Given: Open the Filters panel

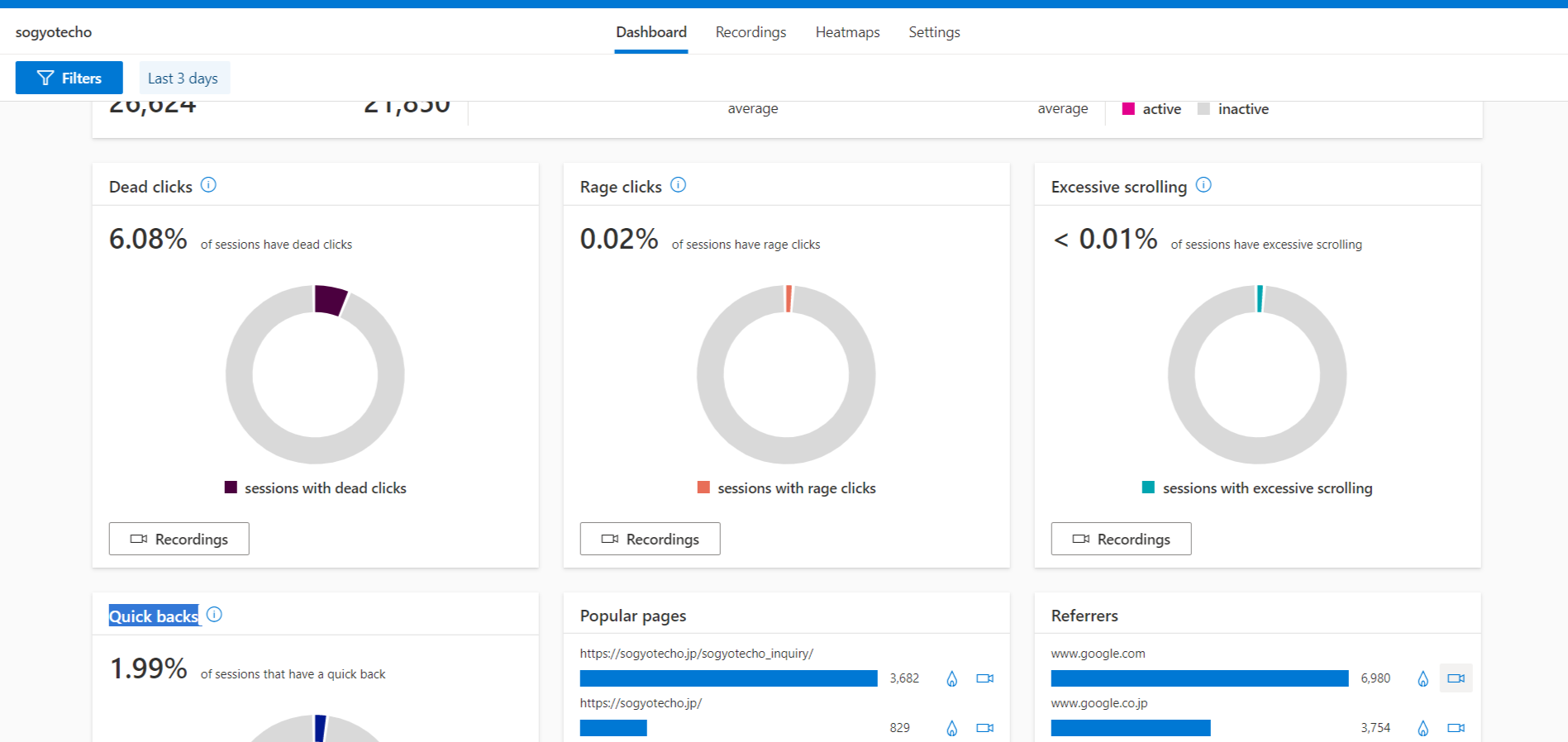Looking at the screenshot, I should click(x=69, y=78).
